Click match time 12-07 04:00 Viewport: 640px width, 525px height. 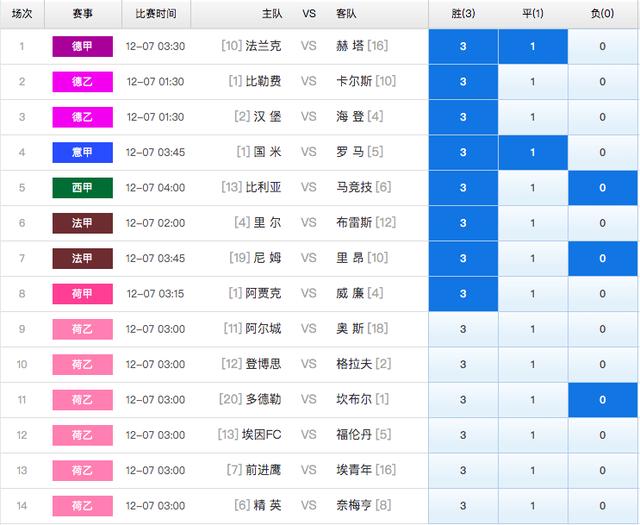click(x=156, y=188)
